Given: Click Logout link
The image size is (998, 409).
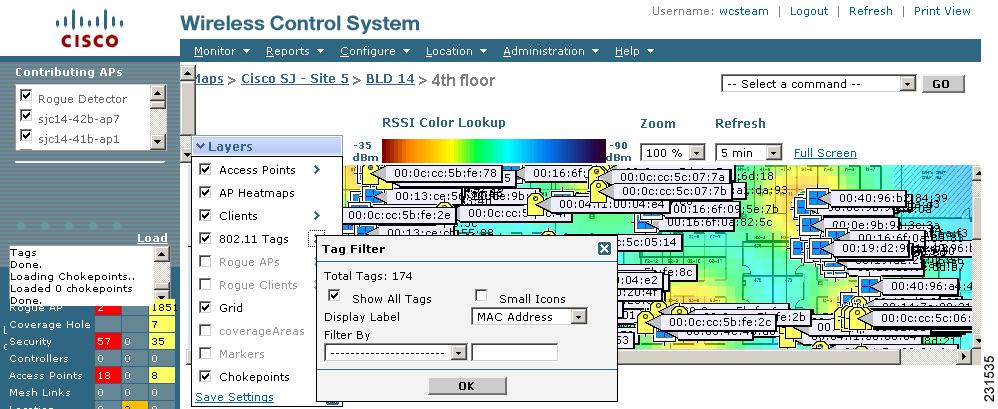Looking at the screenshot, I should 808,11.
